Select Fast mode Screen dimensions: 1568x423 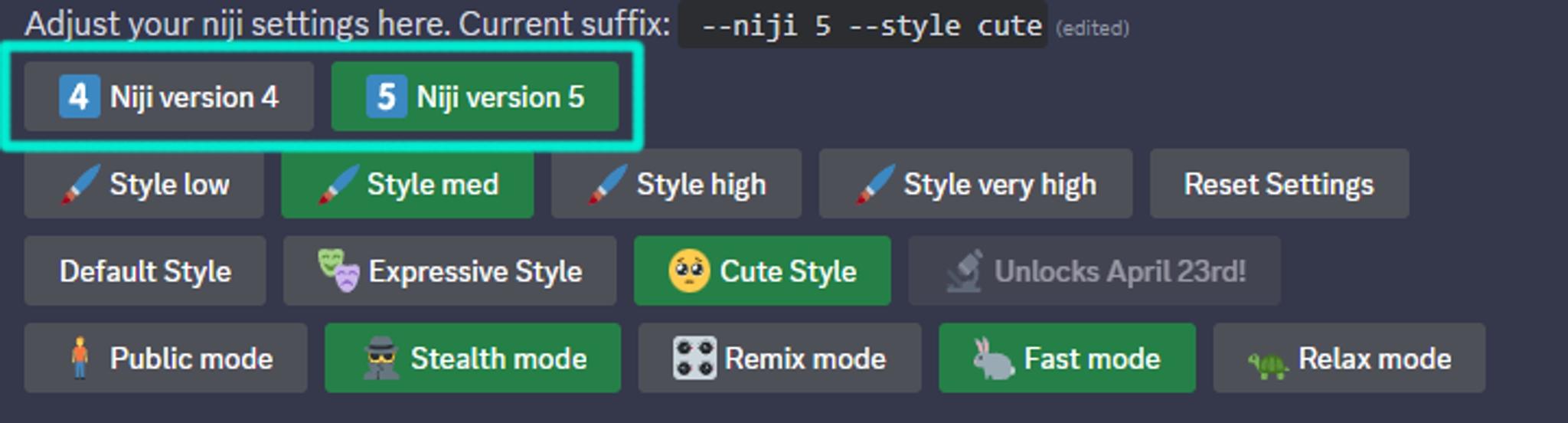[x=1067, y=358]
